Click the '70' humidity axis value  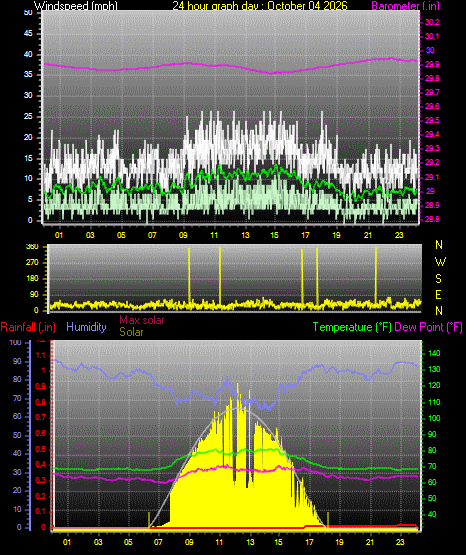(x=17, y=399)
